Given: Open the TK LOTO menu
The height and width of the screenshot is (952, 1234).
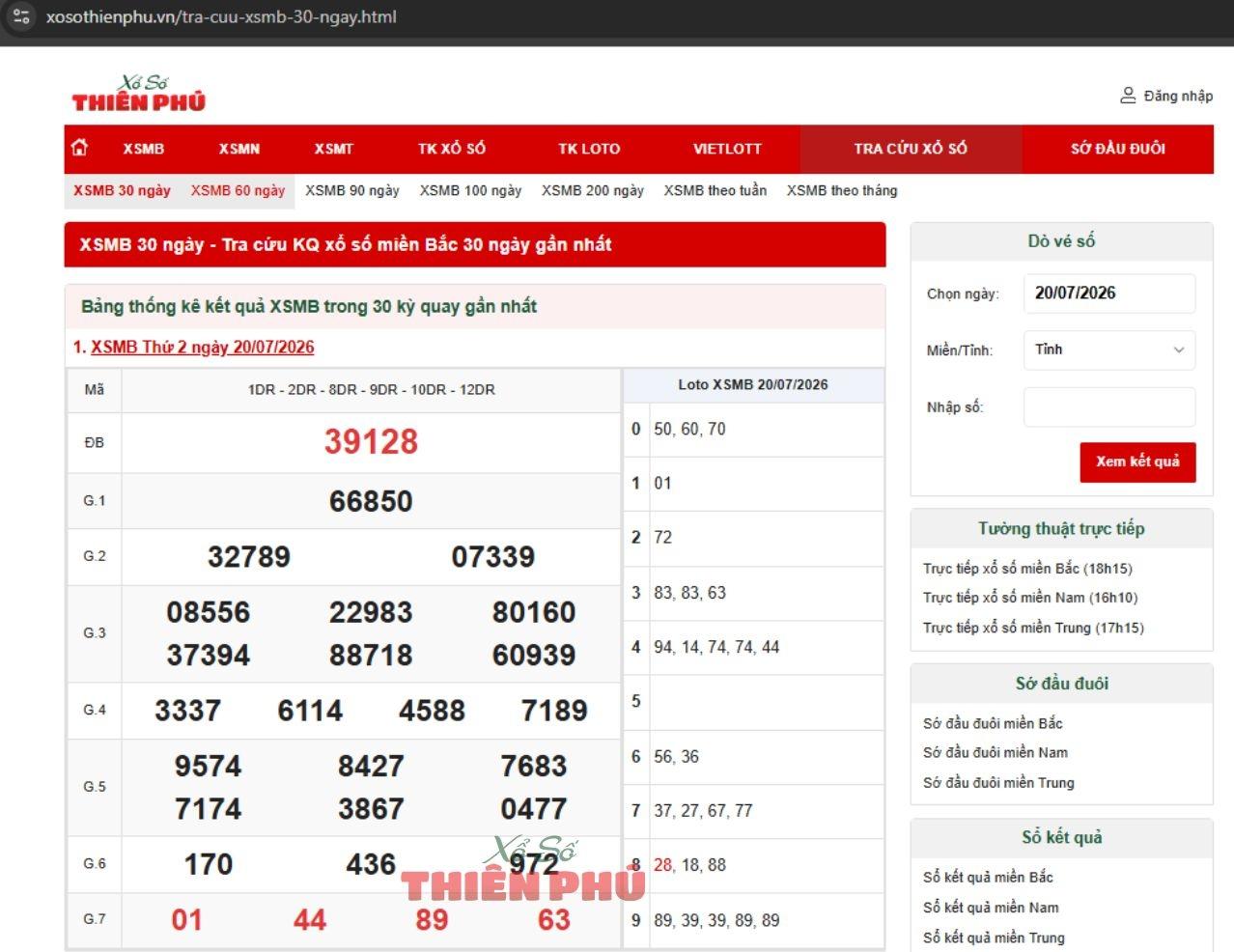Looking at the screenshot, I should click(589, 149).
